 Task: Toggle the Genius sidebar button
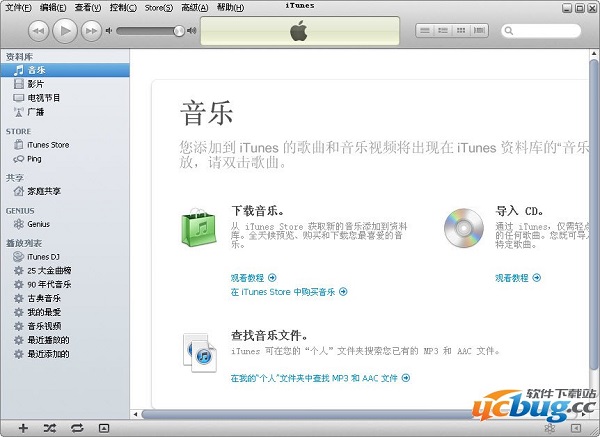coord(576,428)
